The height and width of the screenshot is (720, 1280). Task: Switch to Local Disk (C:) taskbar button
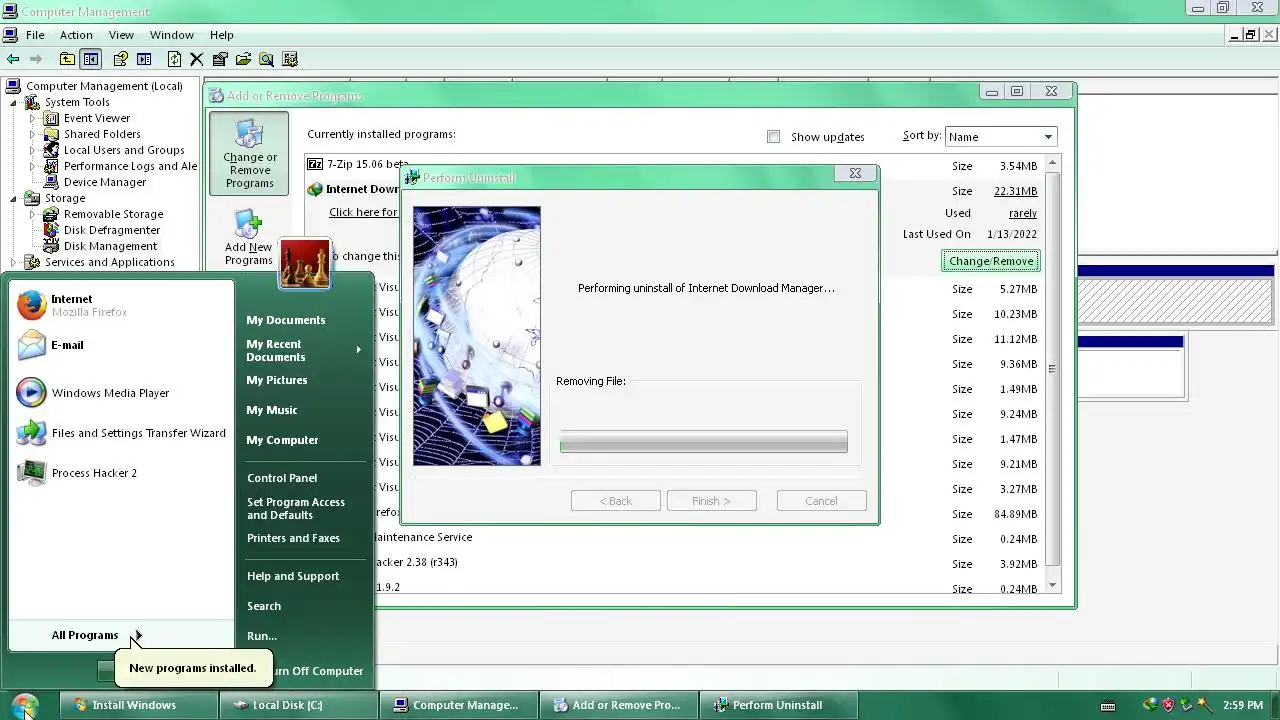(298, 705)
